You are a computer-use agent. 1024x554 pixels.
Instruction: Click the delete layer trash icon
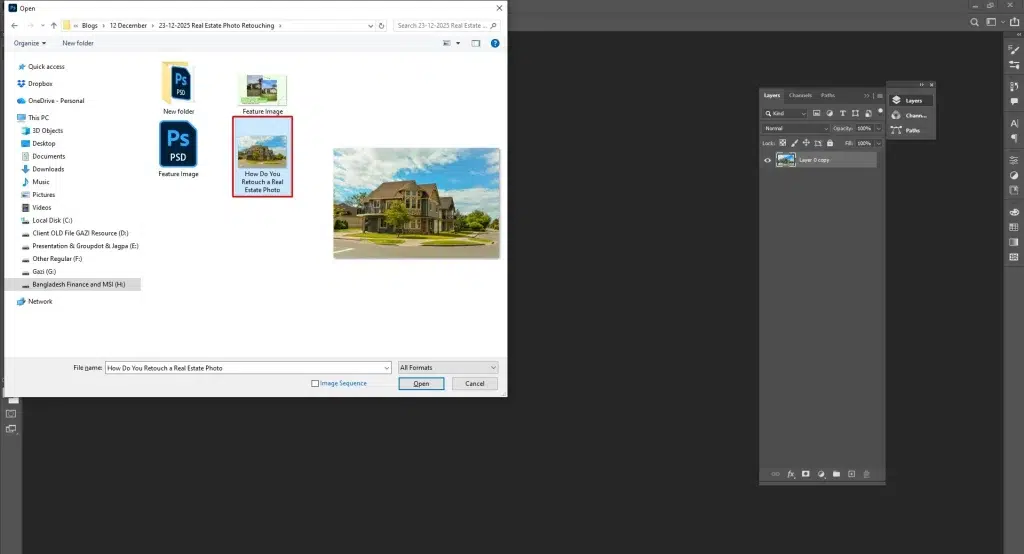pos(867,474)
